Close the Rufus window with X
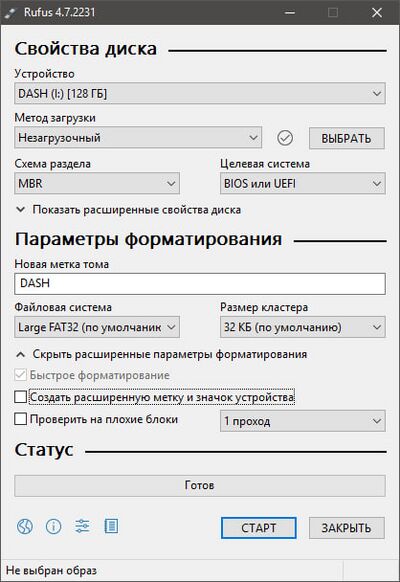The image size is (400, 582). pyautogui.click(x=377, y=13)
